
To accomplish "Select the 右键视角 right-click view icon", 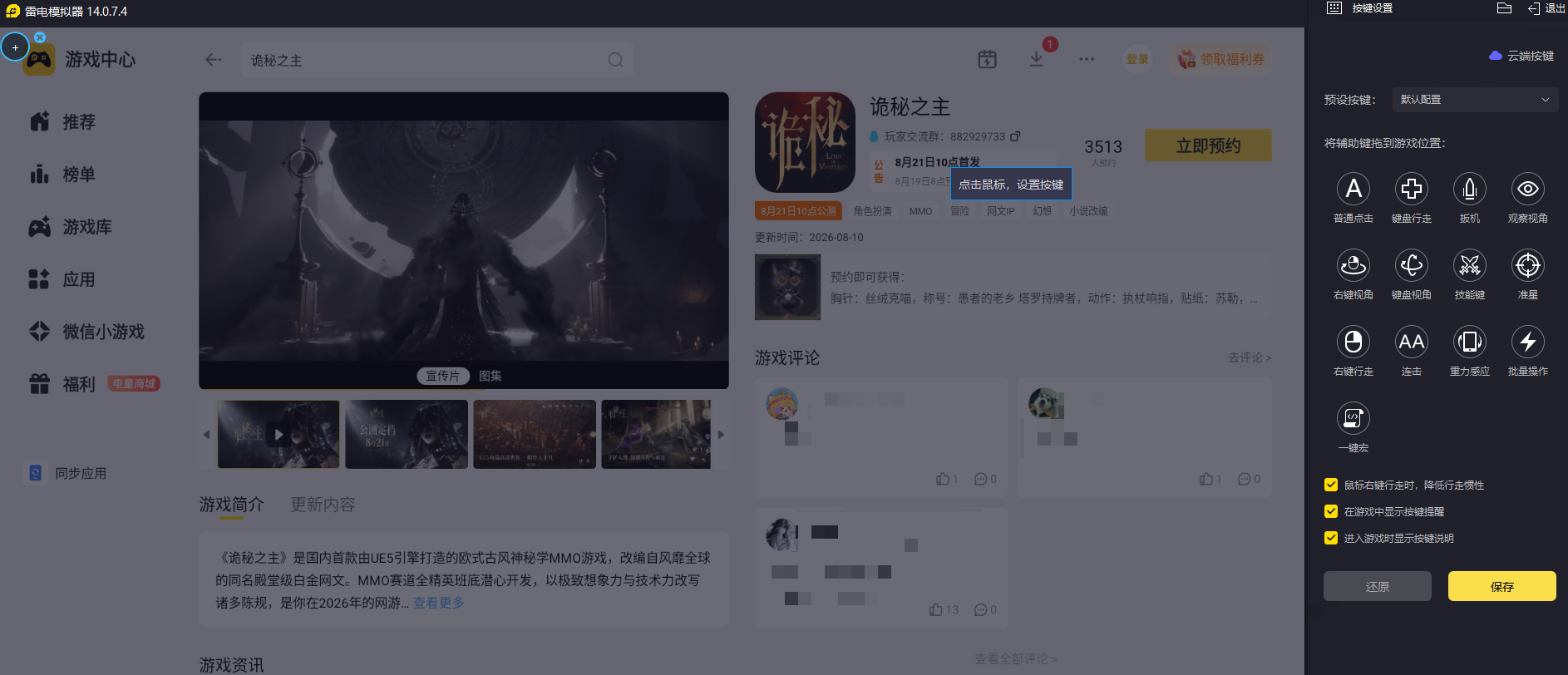I will pos(1354,265).
